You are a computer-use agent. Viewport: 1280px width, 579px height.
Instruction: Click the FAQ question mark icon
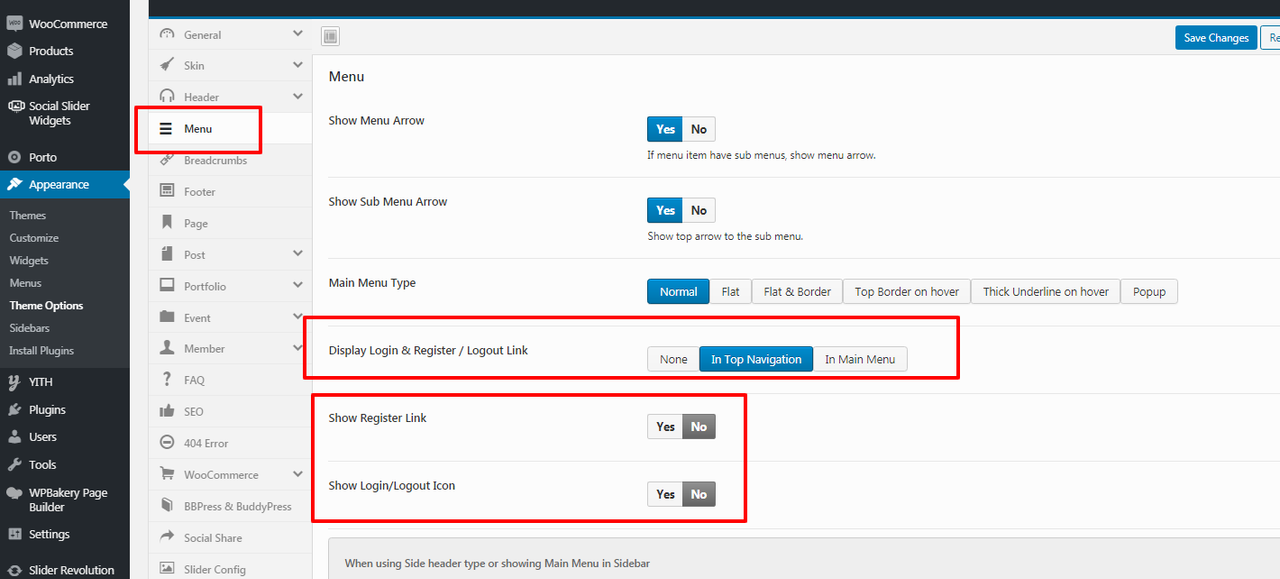pos(167,380)
